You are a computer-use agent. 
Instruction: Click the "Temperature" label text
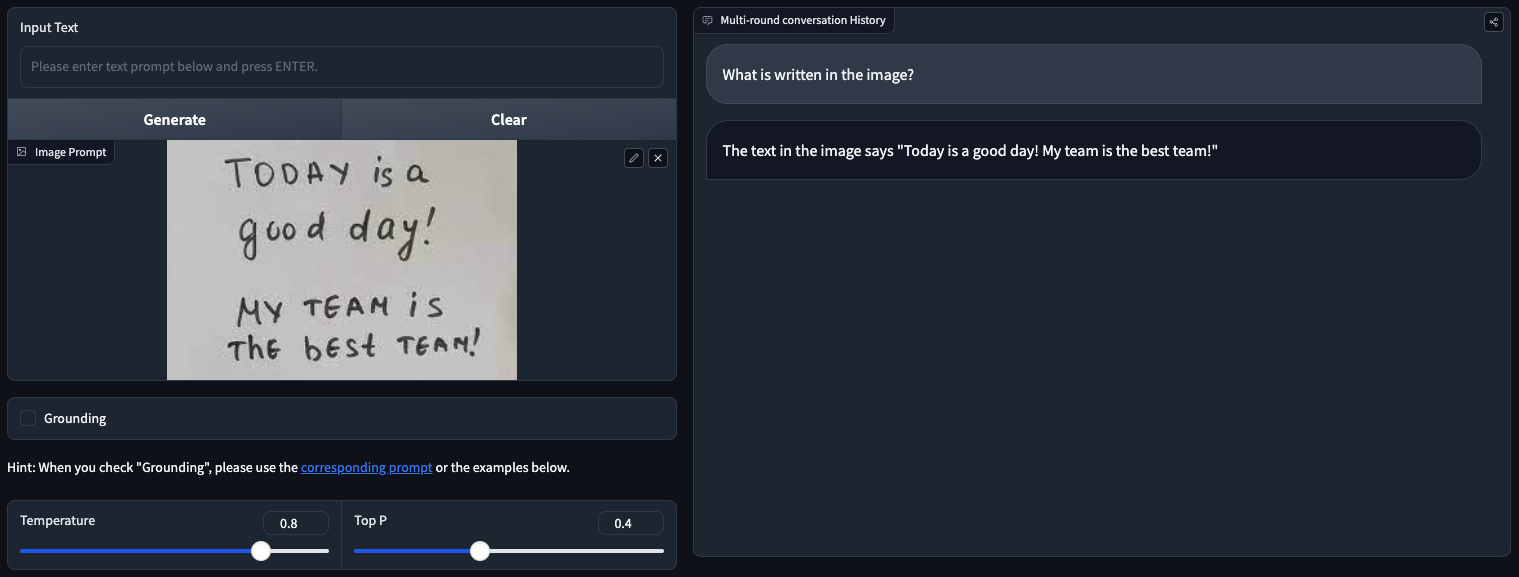58,521
